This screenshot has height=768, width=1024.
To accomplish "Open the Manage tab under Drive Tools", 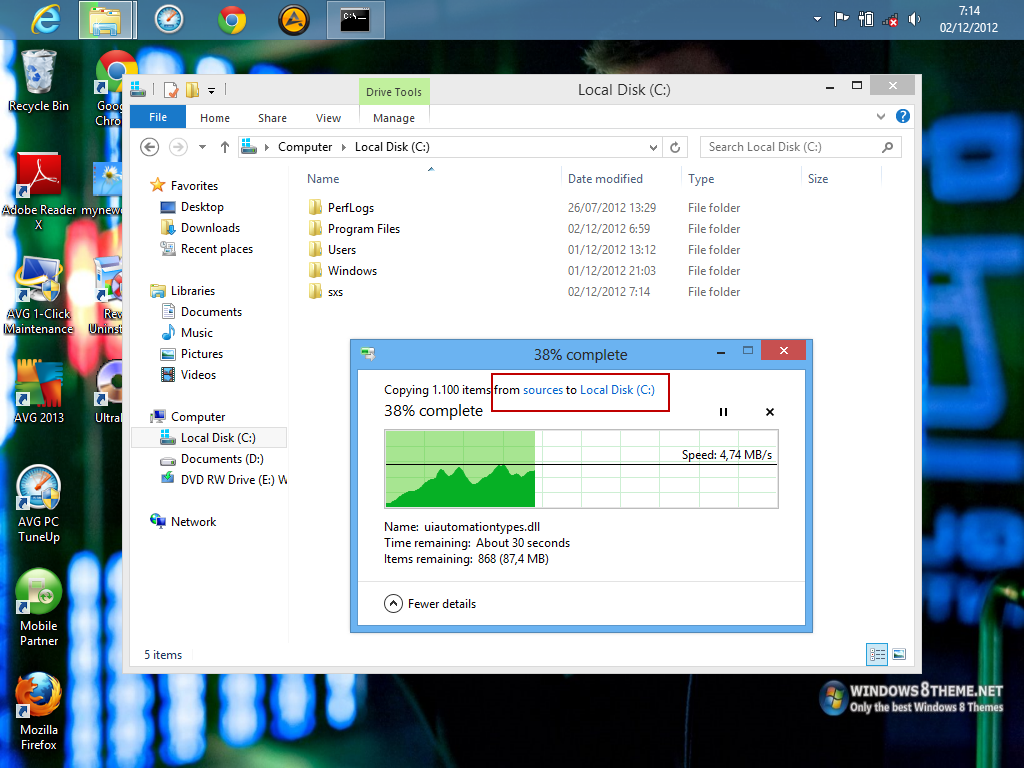I will pyautogui.click(x=393, y=117).
